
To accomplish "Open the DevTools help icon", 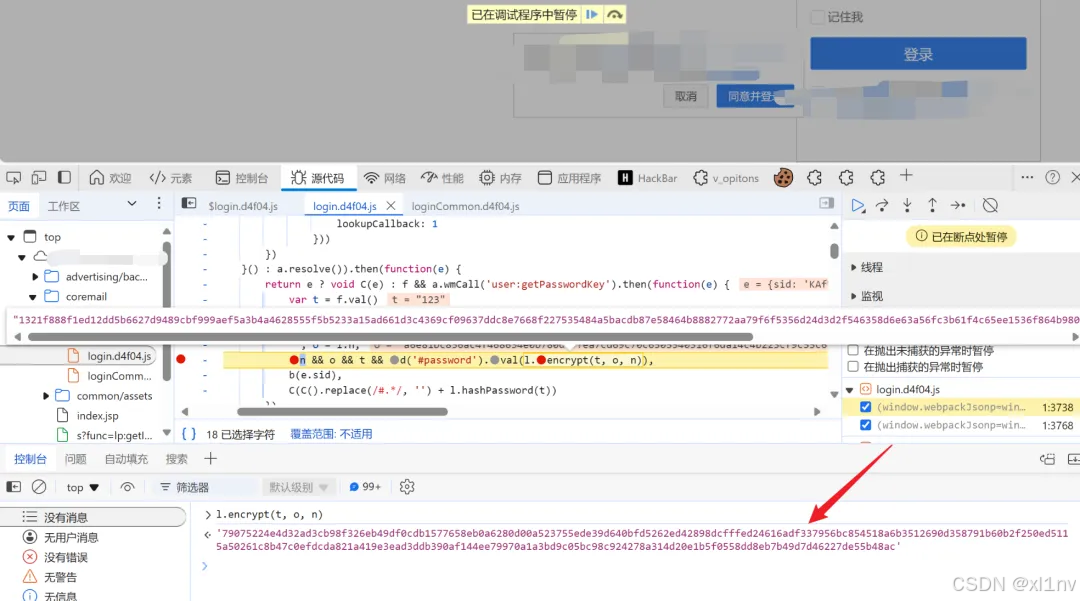I will click(1052, 178).
